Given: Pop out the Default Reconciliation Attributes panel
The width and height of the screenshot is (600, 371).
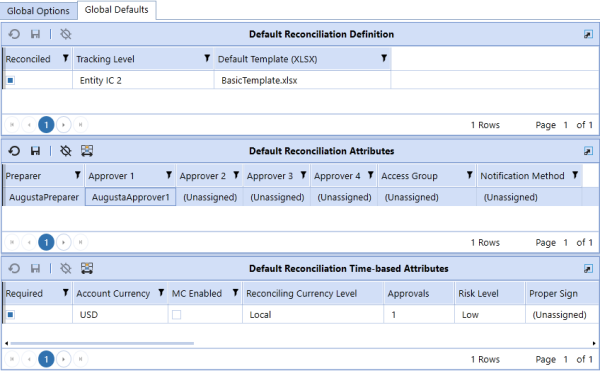Looking at the screenshot, I should pyautogui.click(x=588, y=151).
